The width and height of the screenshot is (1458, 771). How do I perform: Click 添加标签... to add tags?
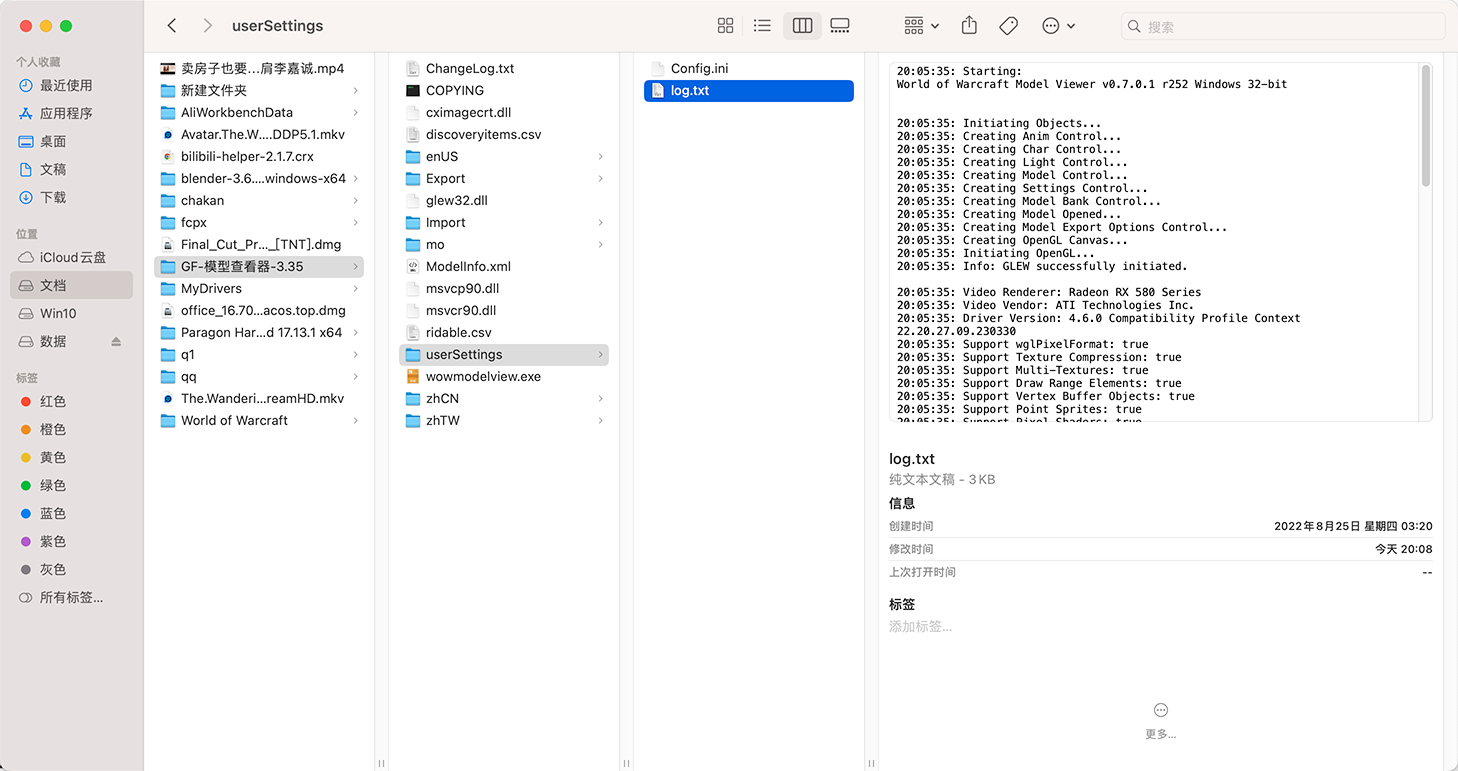coord(920,627)
